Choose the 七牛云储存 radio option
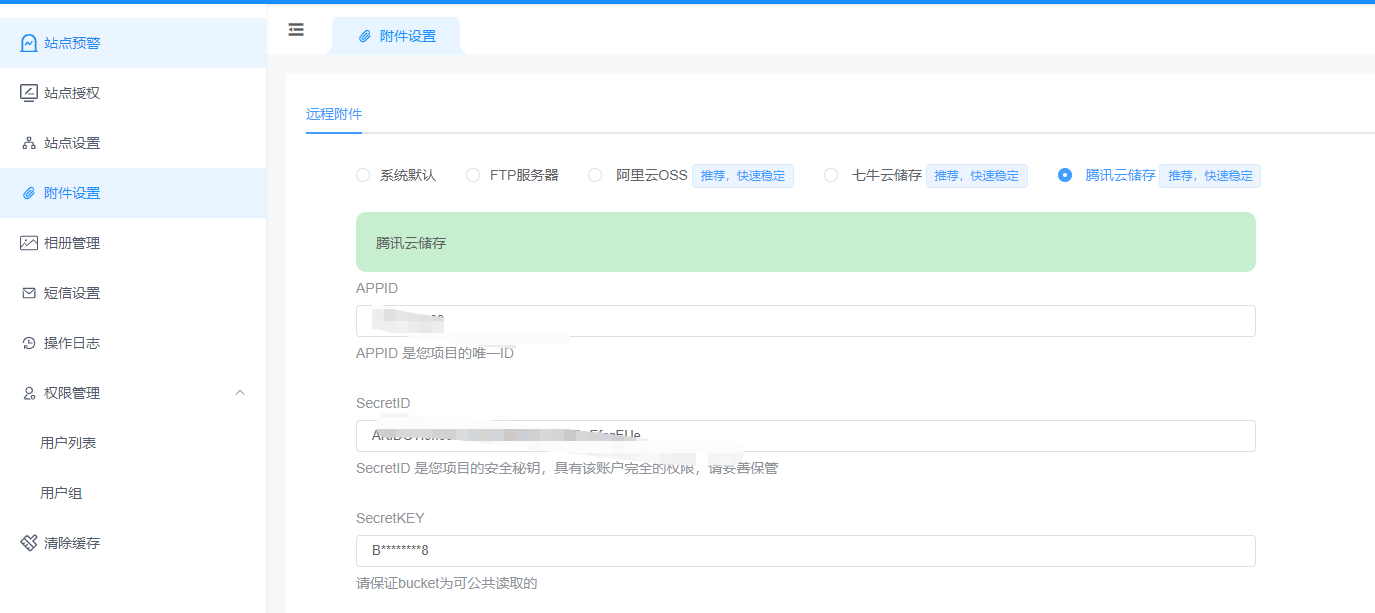 coord(831,175)
